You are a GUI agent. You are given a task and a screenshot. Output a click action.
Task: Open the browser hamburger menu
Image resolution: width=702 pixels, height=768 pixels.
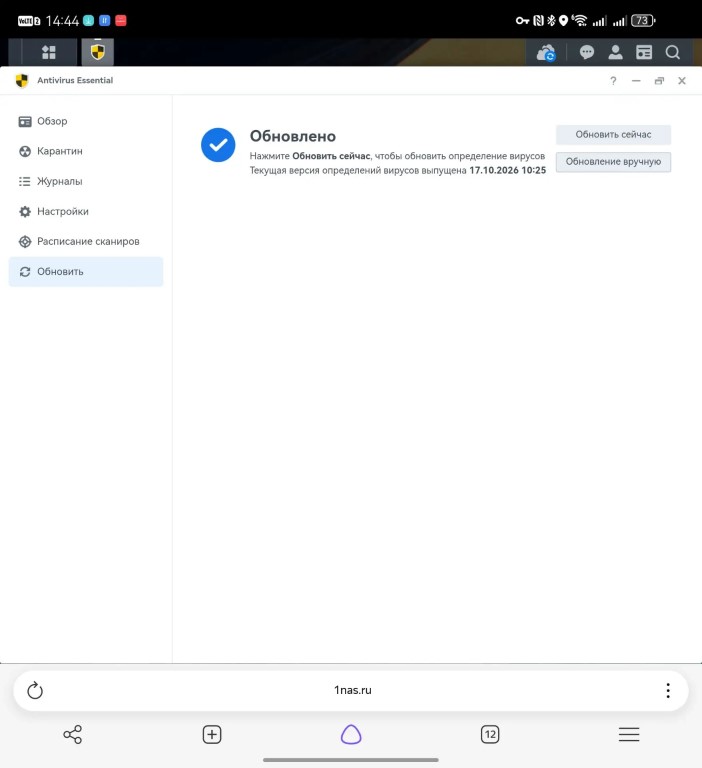coord(629,734)
